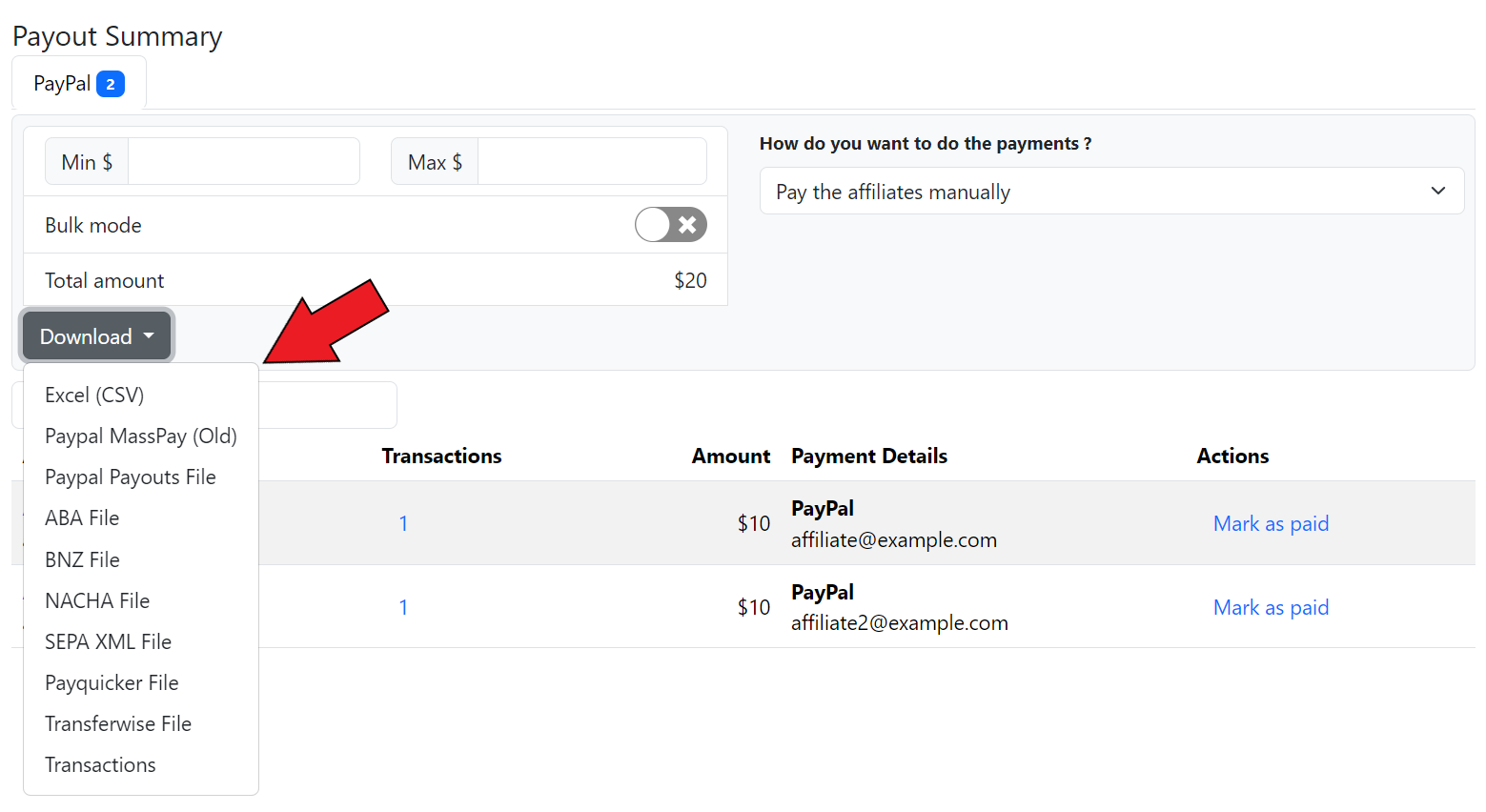
Task: Select Paypal MassPay (Old) option
Action: (x=140, y=436)
